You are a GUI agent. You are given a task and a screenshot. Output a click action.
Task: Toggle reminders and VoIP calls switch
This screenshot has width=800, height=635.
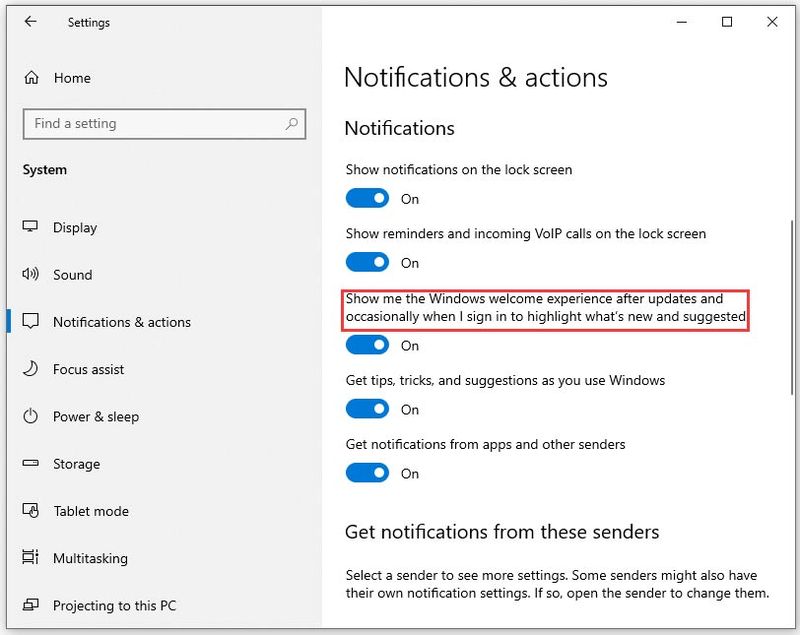pyautogui.click(x=367, y=262)
